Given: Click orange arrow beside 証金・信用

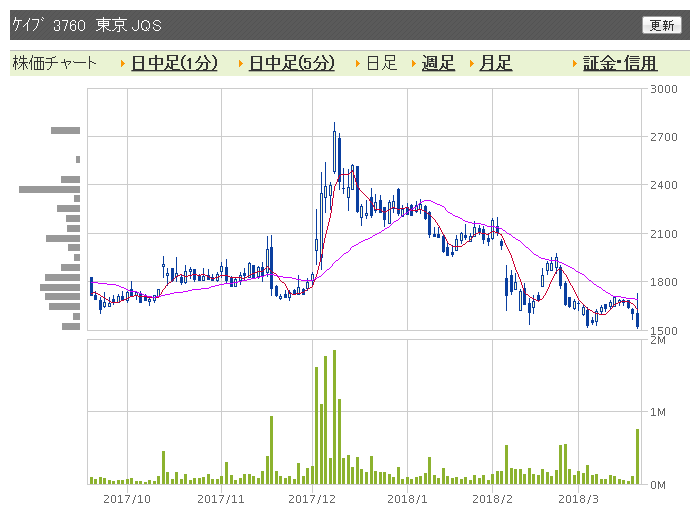Looking at the screenshot, I should pyautogui.click(x=575, y=64).
